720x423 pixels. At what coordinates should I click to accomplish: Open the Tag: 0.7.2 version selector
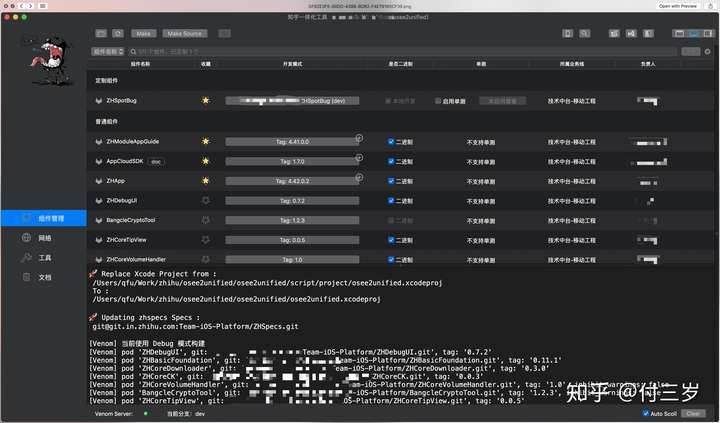coord(292,201)
